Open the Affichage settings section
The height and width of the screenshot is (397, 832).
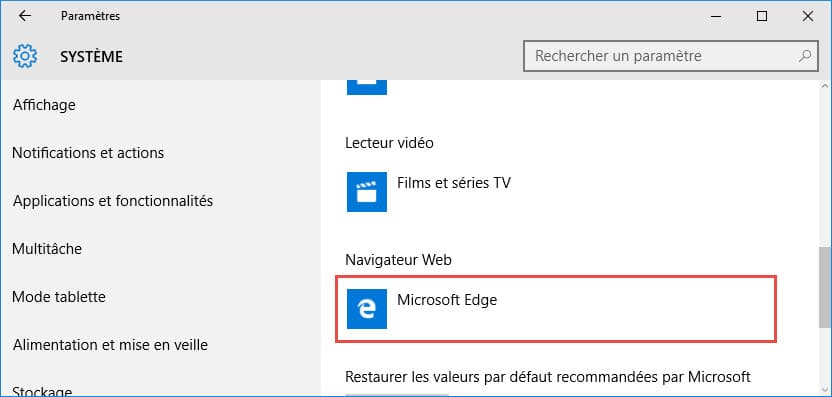[x=44, y=105]
